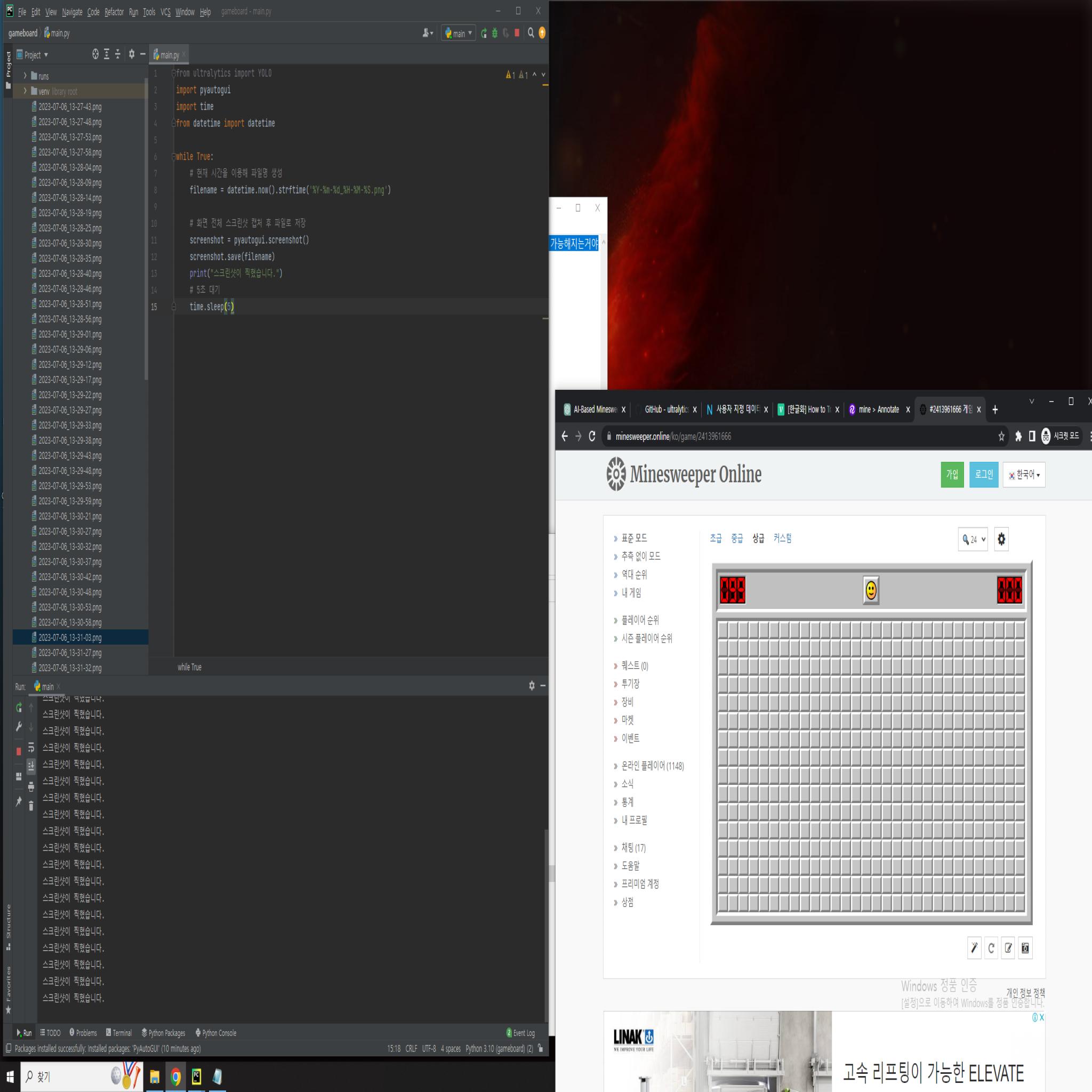1092x1092 pixels.
Task: Open Search Everywhere magnifier in PyCharm
Action: [531, 34]
